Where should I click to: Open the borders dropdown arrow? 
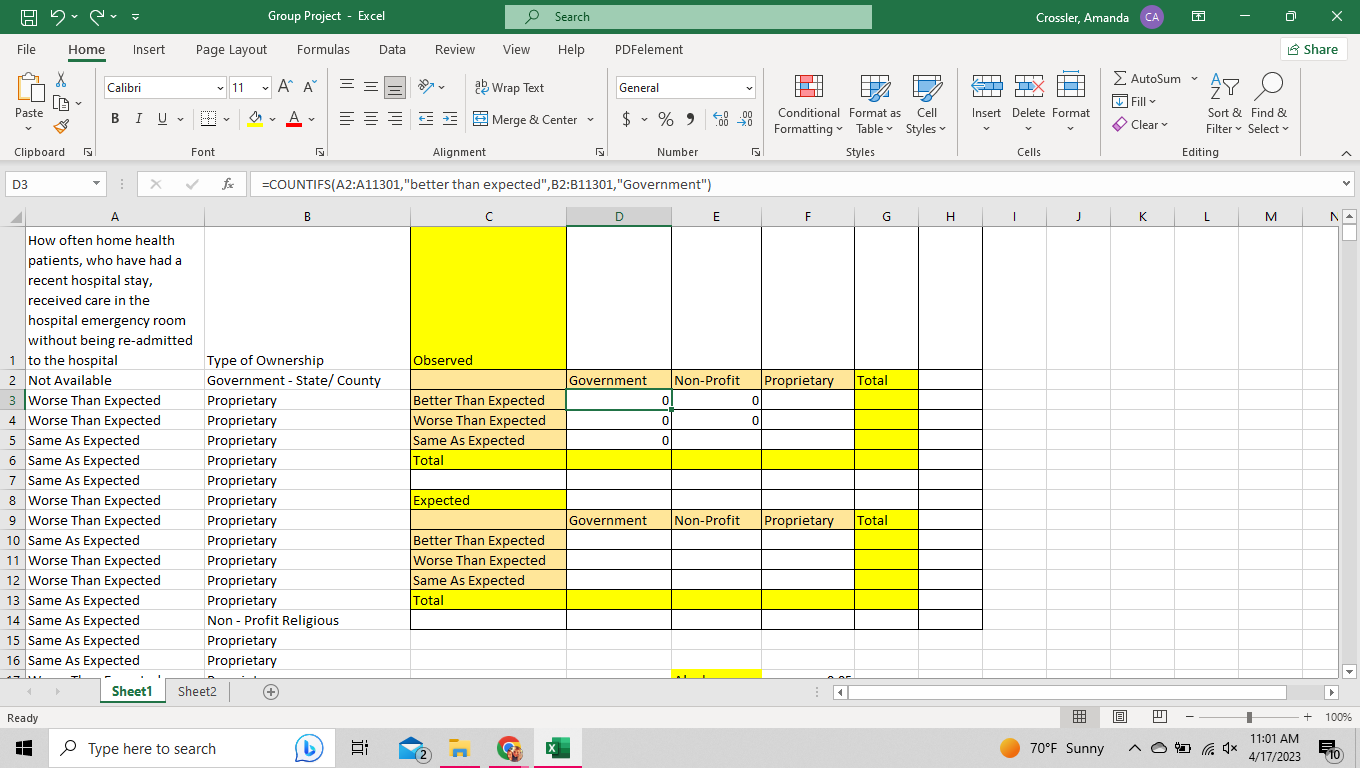(x=227, y=119)
